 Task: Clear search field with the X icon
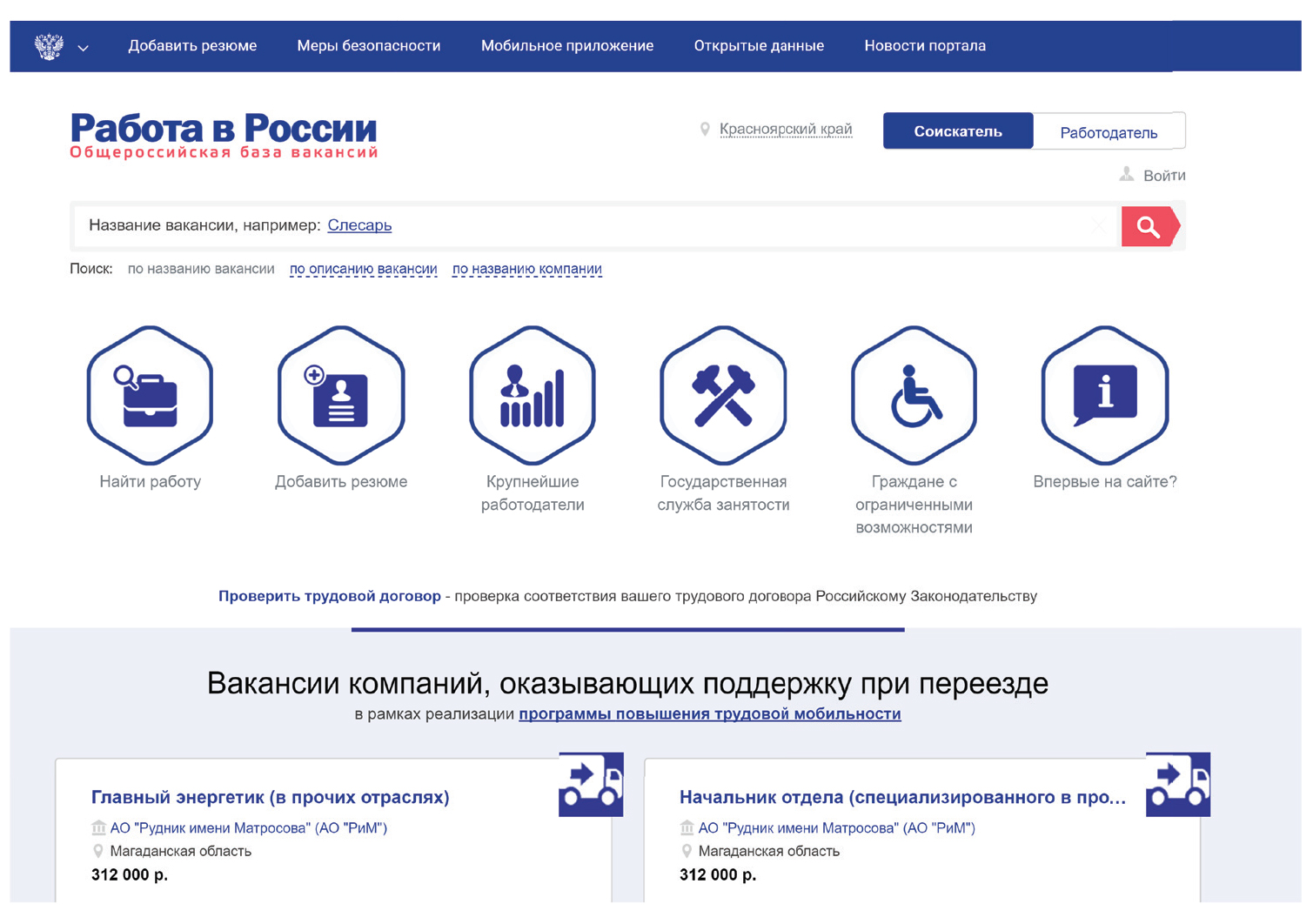[x=1098, y=226]
